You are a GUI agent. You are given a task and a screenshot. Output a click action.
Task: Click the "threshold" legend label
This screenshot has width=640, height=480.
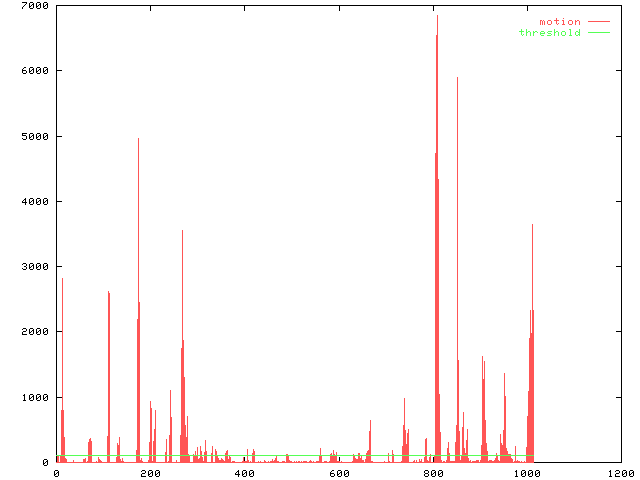point(549,33)
